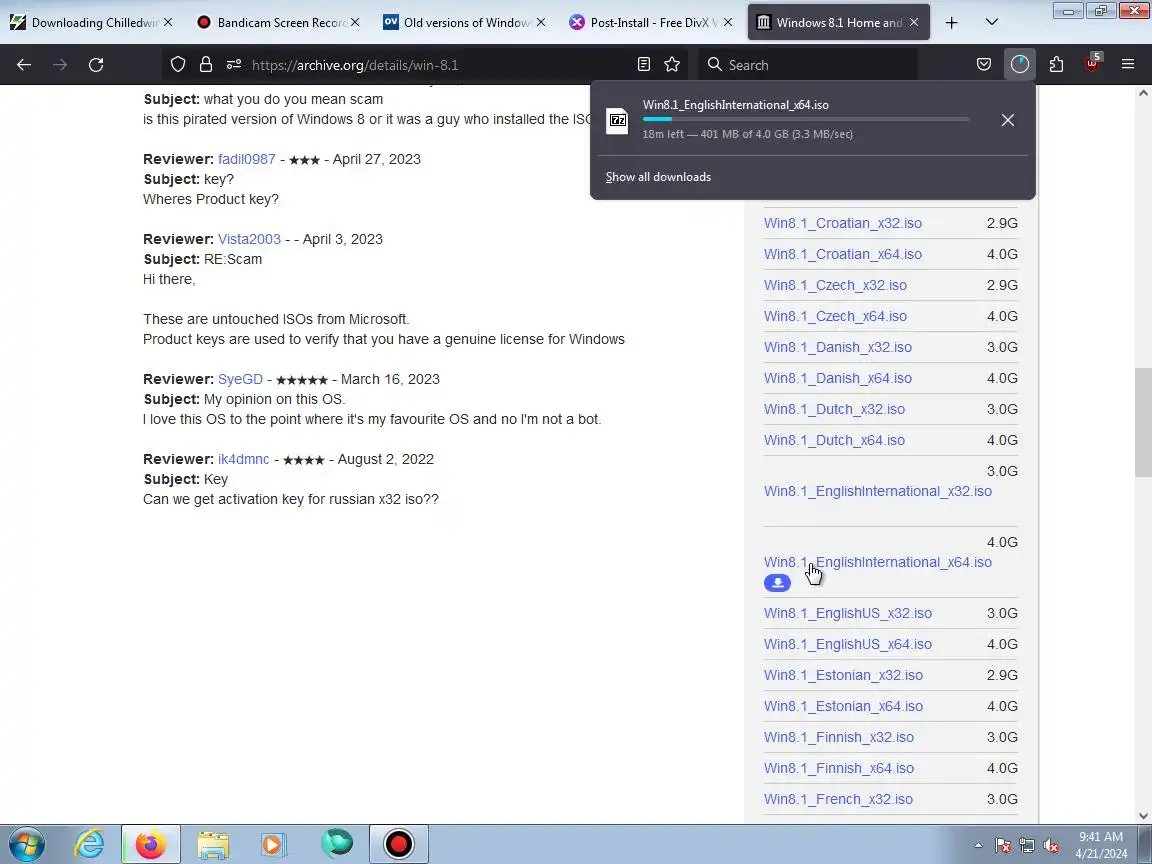The width and height of the screenshot is (1152, 864).
Task: Close the Bandicam Screen Recorder tab
Action: [355, 23]
